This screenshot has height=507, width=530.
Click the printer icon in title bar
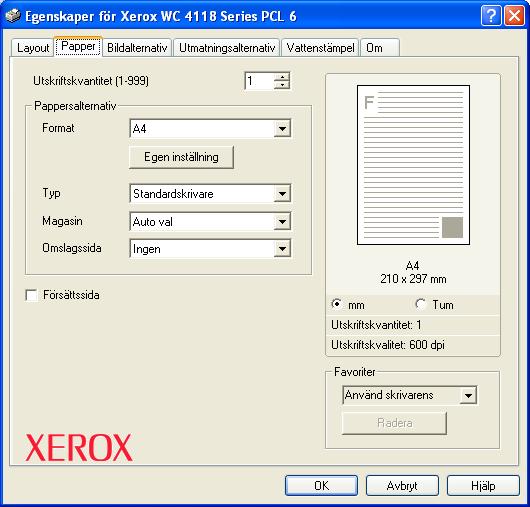(x=13, y=16)
